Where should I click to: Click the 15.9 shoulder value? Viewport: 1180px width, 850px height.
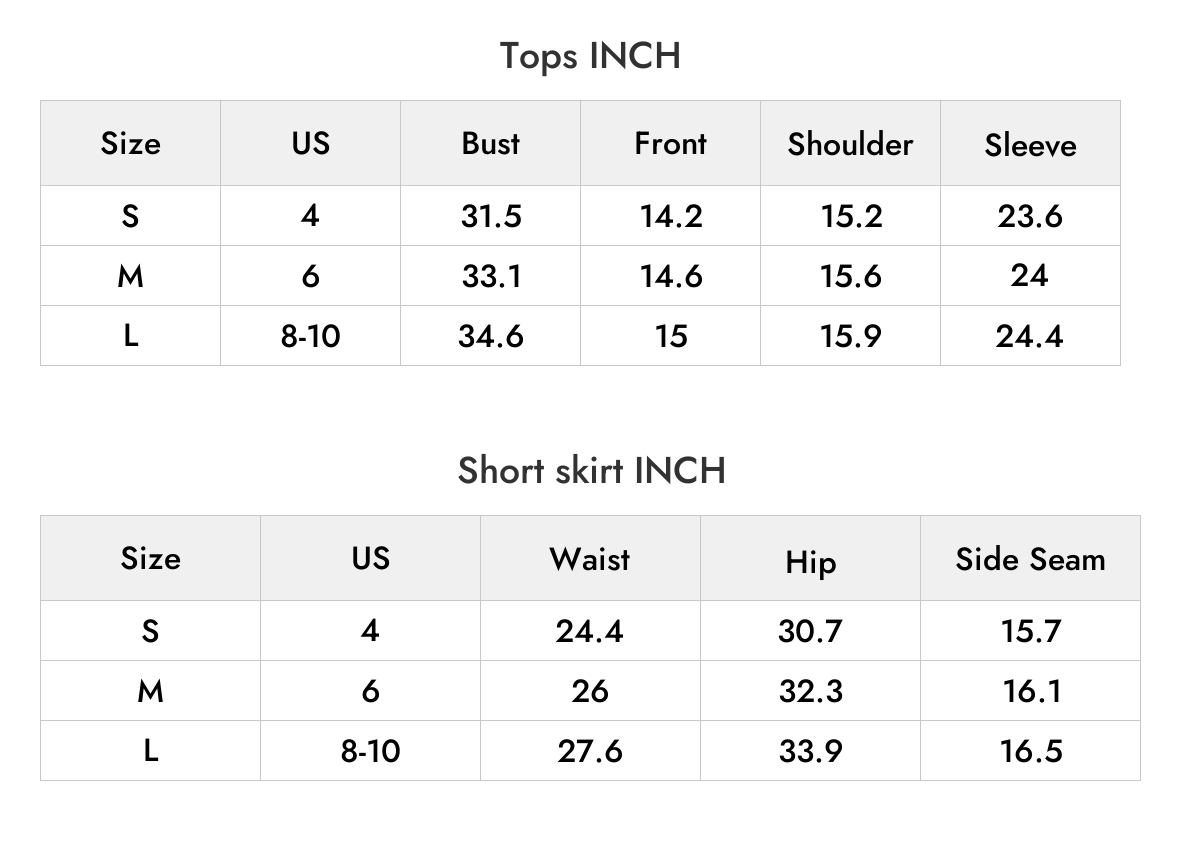(x=850, y=336)
